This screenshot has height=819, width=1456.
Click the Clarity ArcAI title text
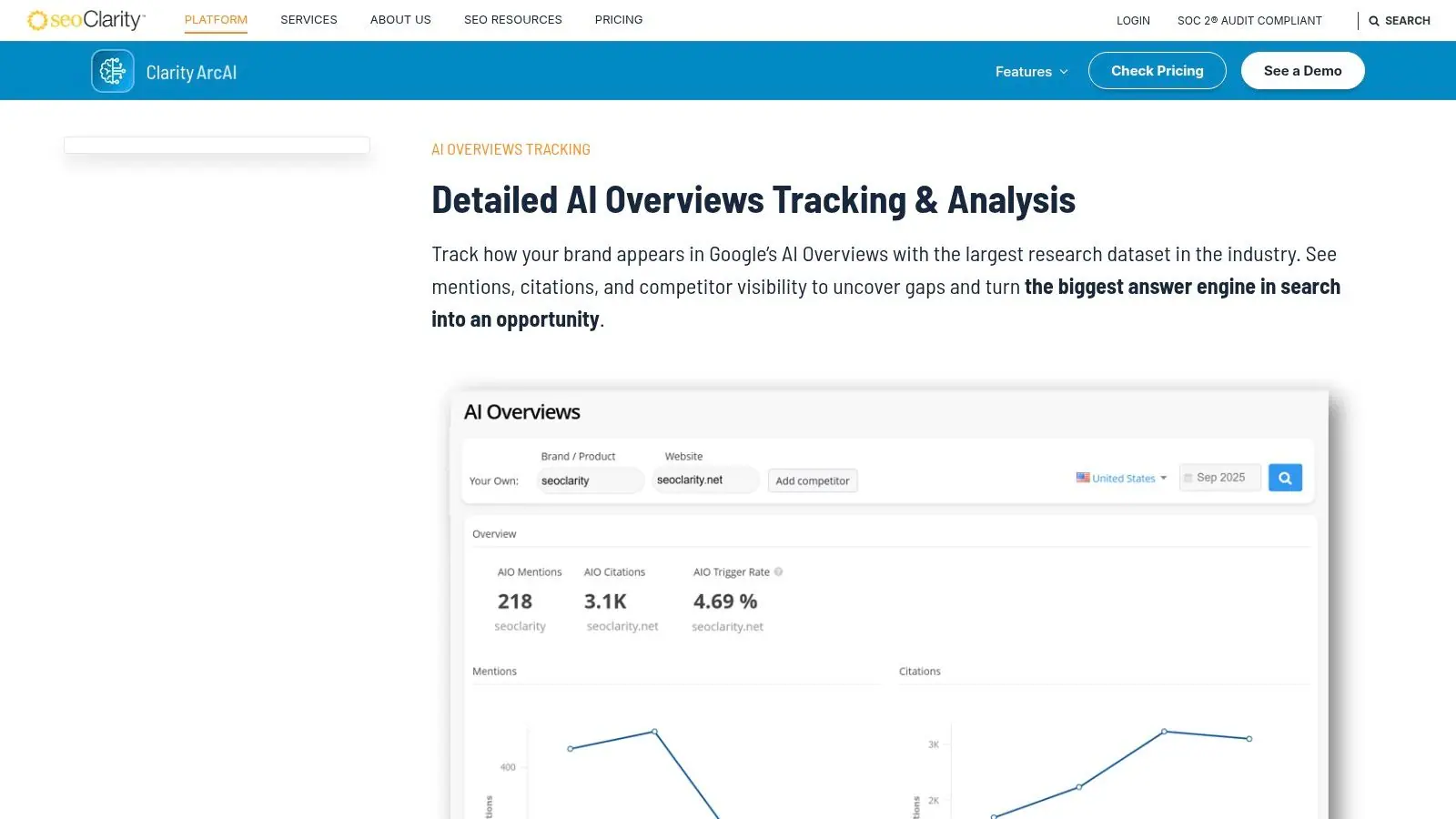(191, 73)
